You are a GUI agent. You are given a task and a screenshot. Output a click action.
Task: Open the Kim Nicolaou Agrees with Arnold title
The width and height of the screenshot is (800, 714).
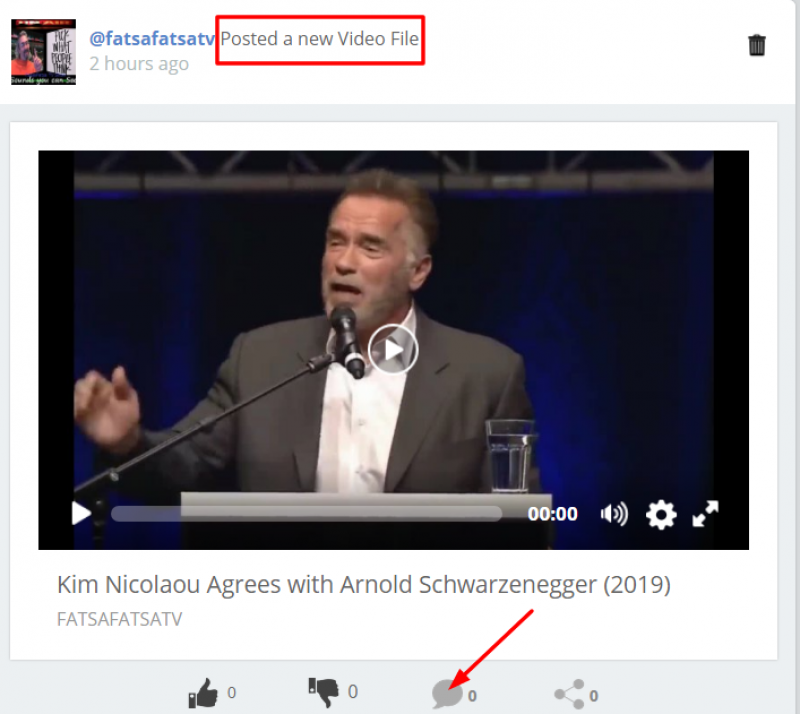coord(363,585)
